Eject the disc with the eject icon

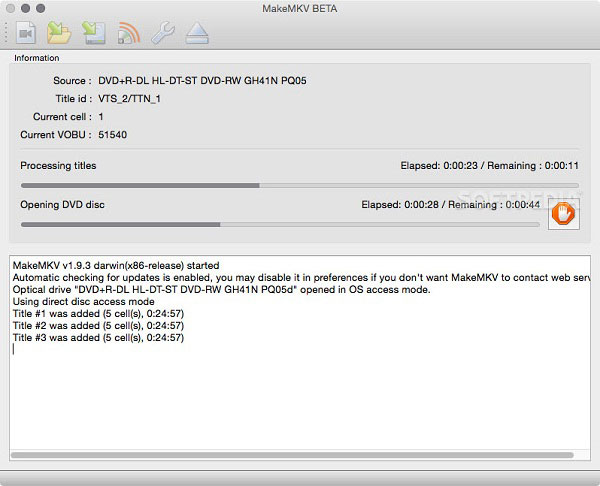(197, 33)
